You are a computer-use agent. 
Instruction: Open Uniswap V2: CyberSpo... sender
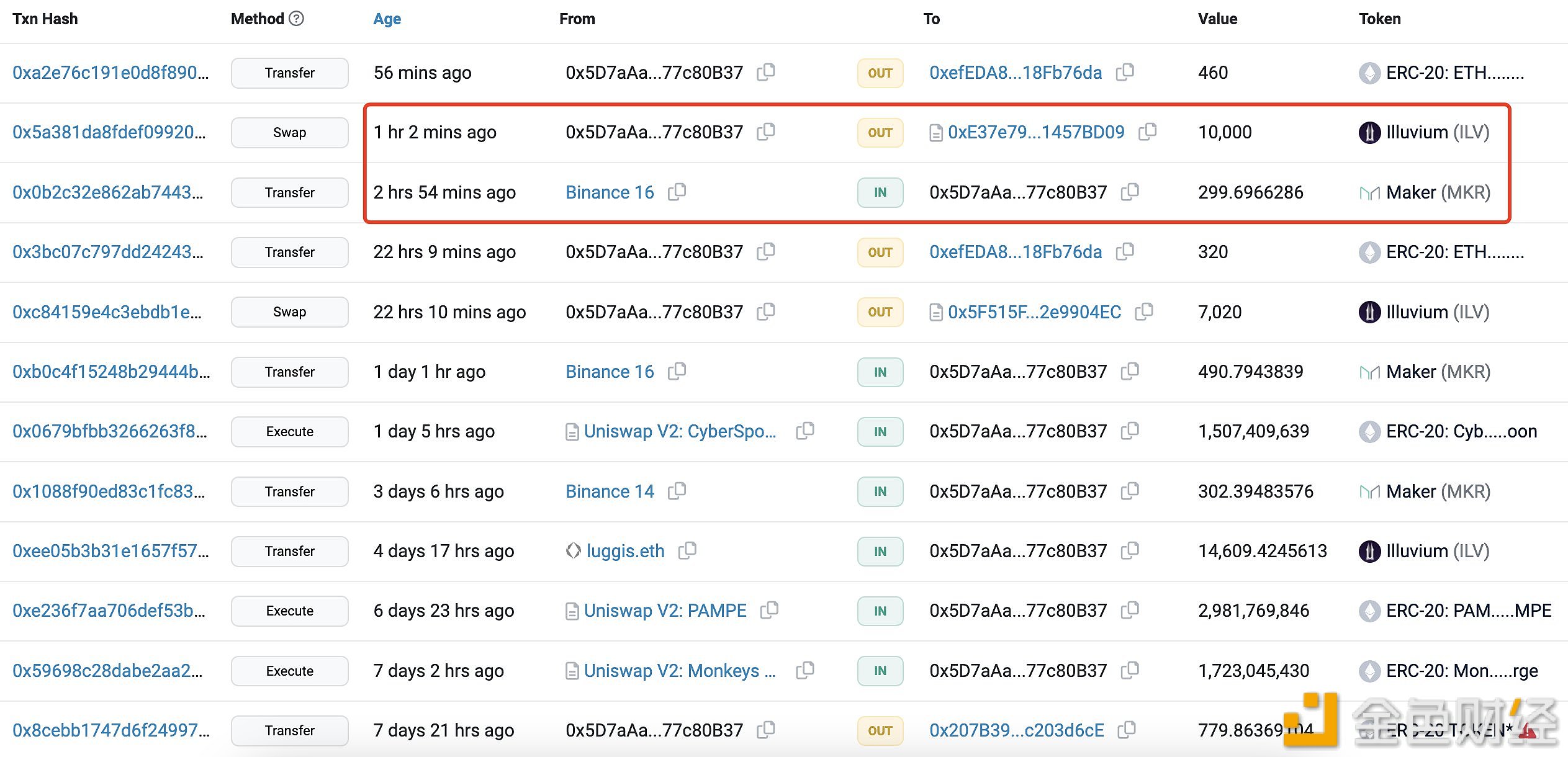tap(680, 431)
